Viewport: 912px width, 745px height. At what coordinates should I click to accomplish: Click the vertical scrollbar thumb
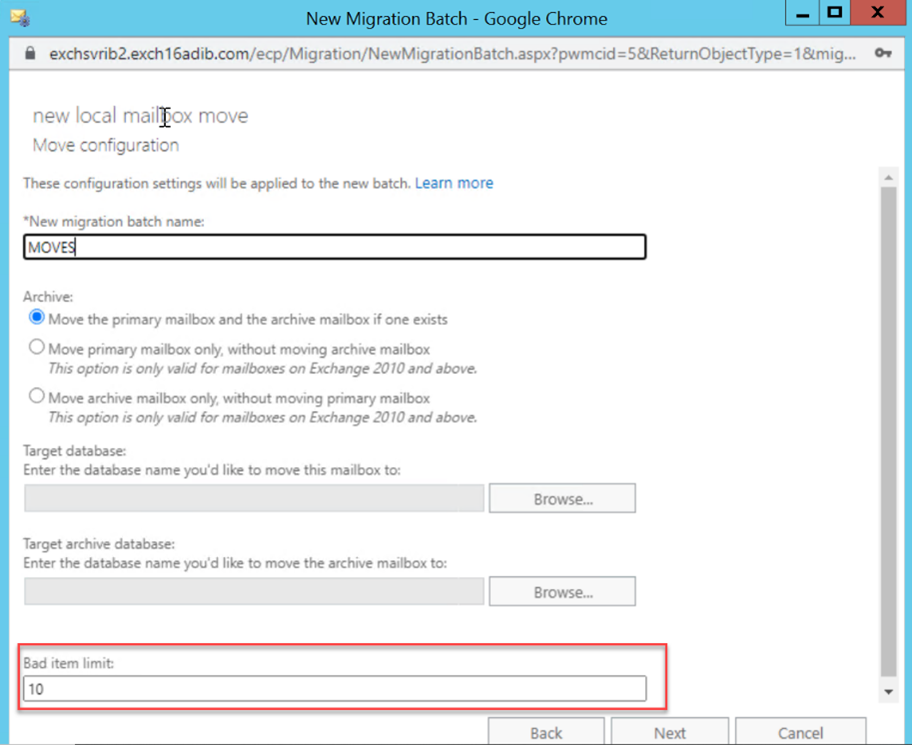click(x=888, y=432)
